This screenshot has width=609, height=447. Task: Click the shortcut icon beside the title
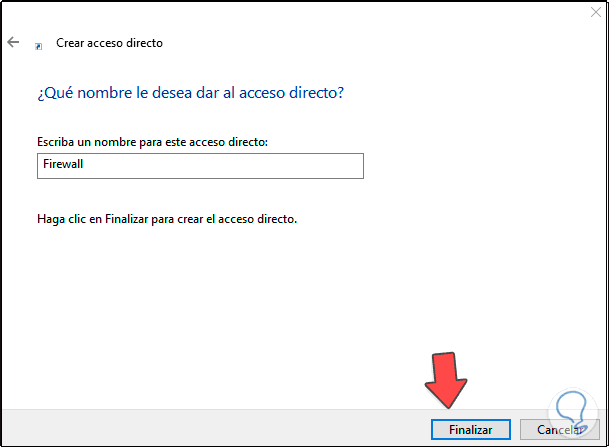click(x=39, y=45)
